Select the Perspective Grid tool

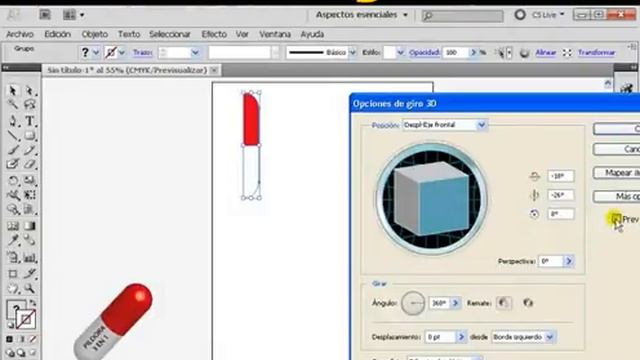[29, 209]
